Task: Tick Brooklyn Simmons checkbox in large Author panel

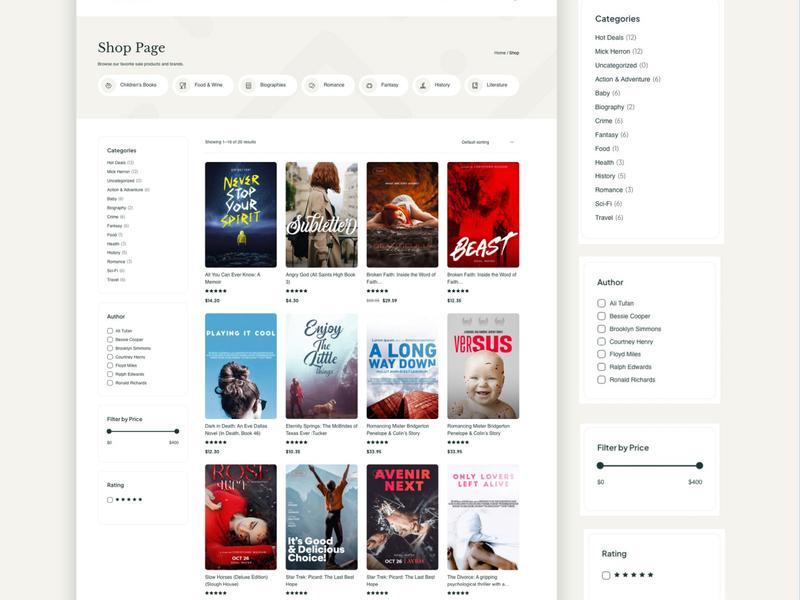Action: point(602,329)
